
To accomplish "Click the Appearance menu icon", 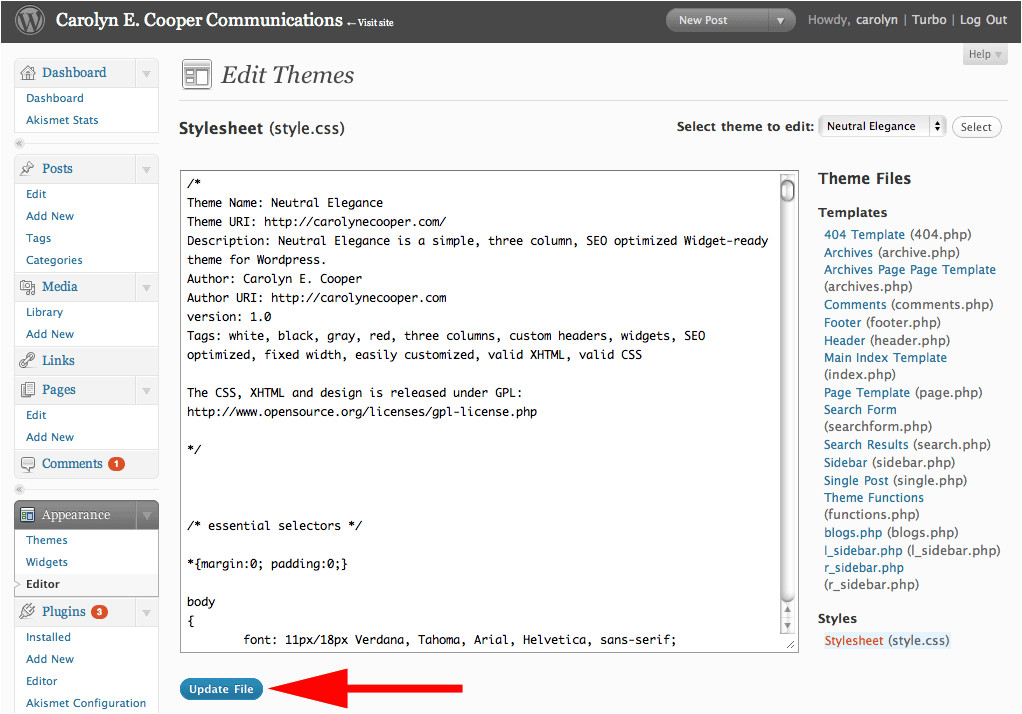I will click(x=27, y=514).
